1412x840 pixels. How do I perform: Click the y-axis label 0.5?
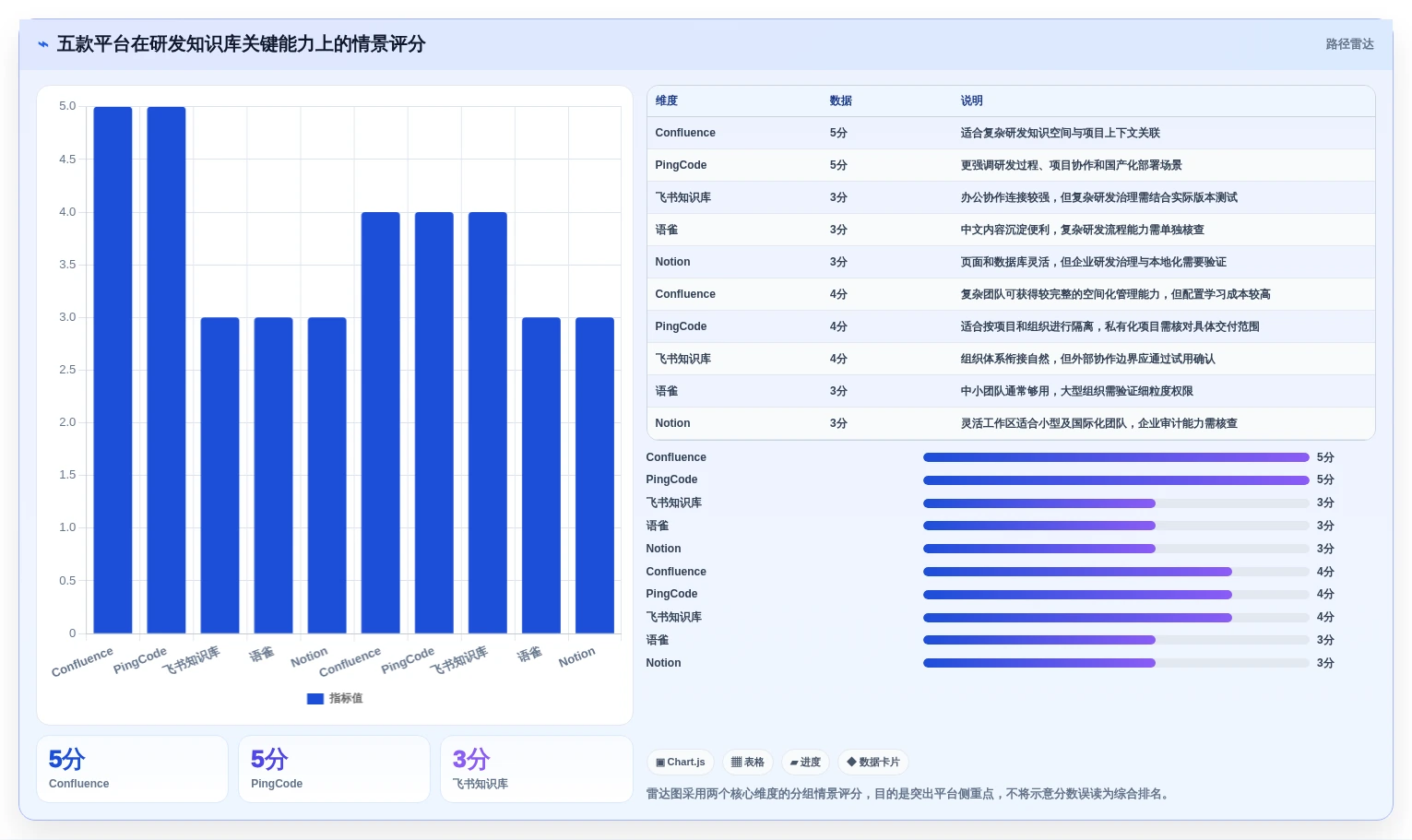pyautogui.click(x=67, y=581)
